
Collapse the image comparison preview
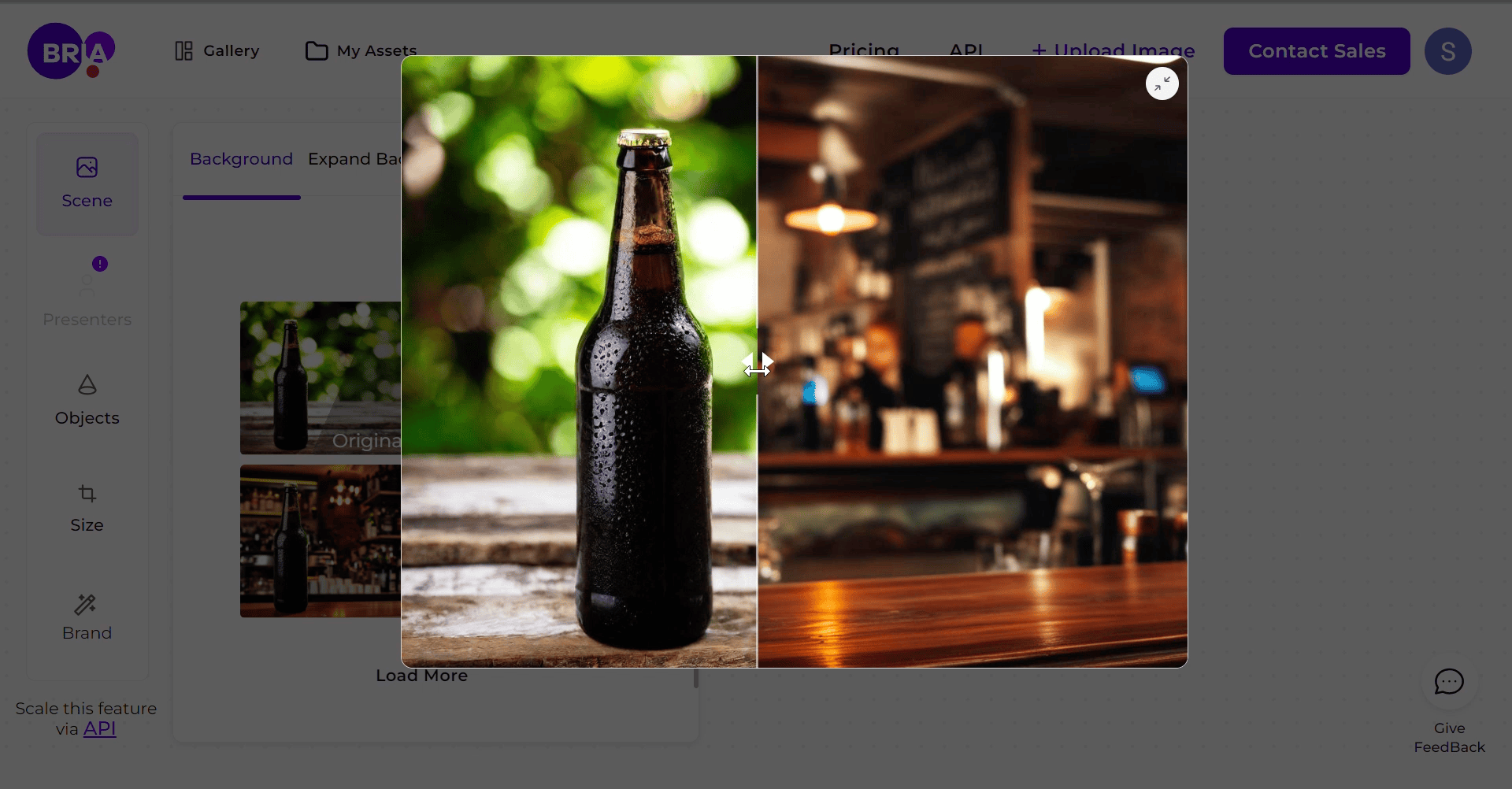[x=1162, y=83]
